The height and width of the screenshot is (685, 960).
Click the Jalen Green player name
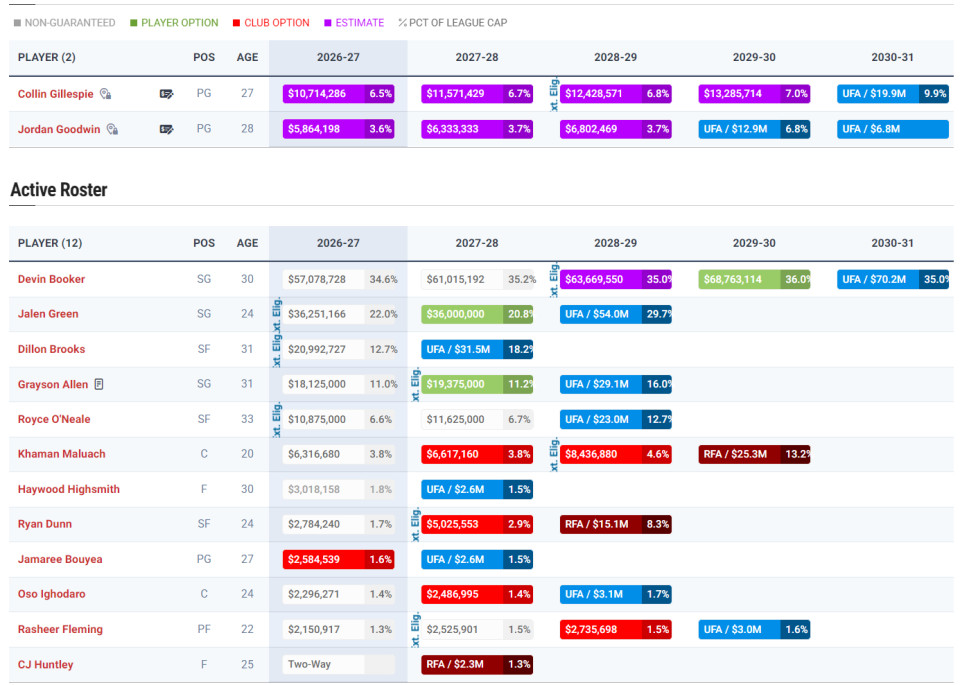tap(48, 314)
